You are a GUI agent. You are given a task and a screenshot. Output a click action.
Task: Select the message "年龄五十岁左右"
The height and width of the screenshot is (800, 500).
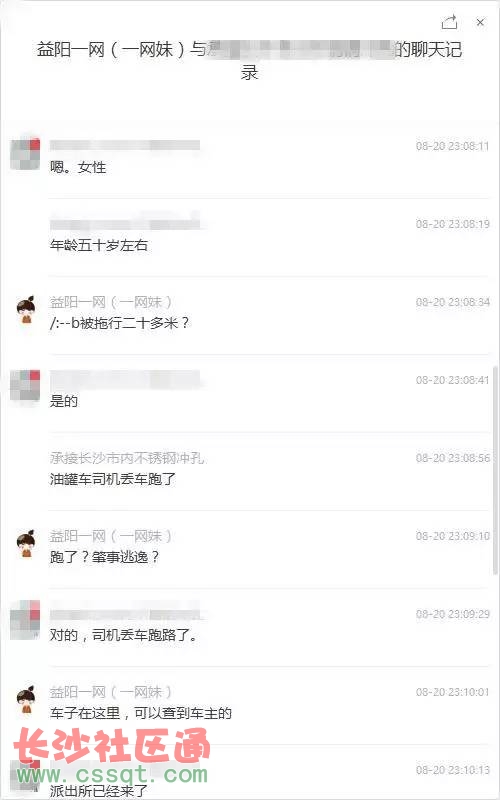(x=99, y=245)
